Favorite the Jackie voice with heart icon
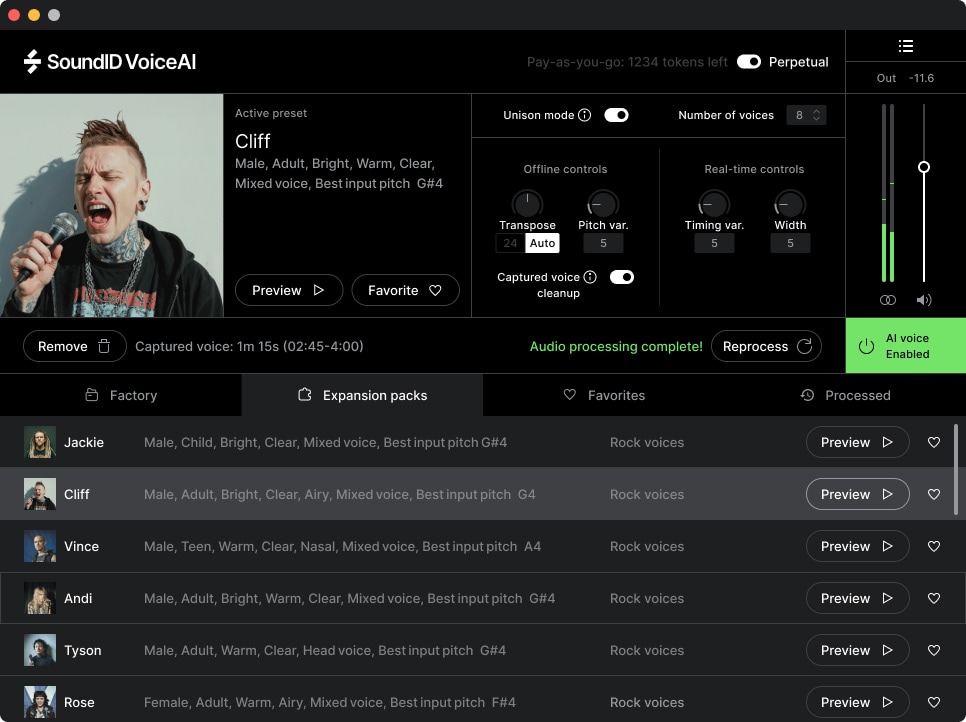Image resolution: width=966 pixels, height=722 pixels. click(934, 442)
